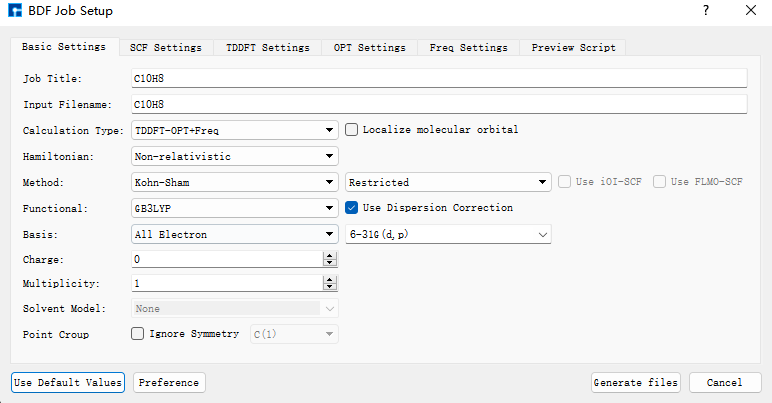The height and width of the screenshot is (403, 772).
Task: Uncheck Use Dispersion Correction
Action: tap(351, 208)
